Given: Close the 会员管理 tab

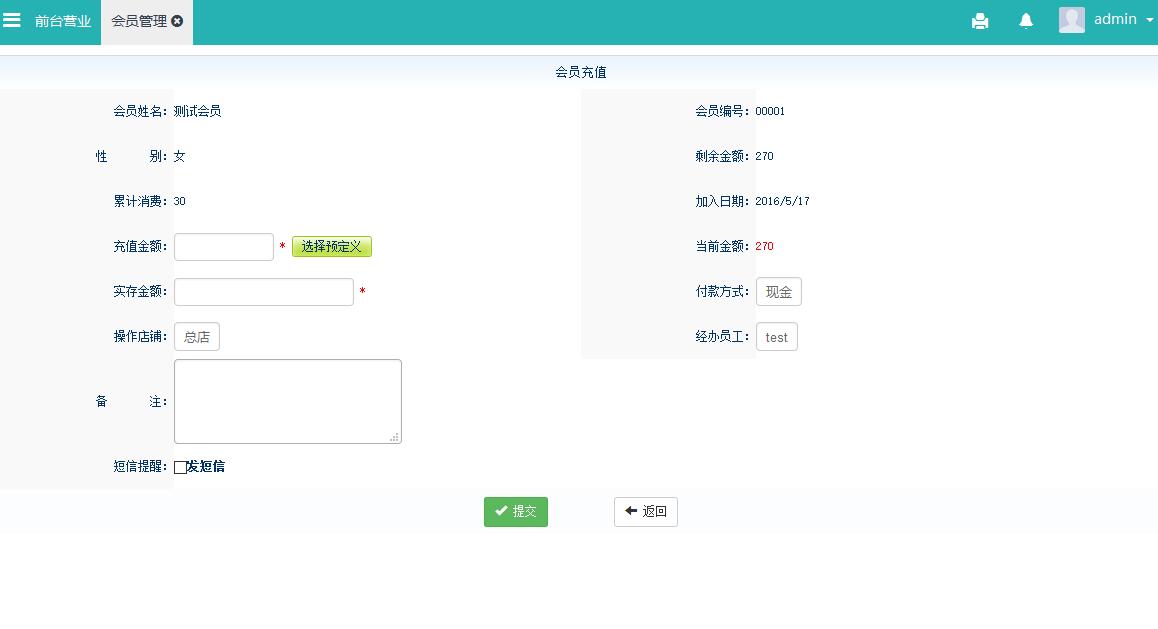Looking at the screenshot, I should pyautogui.click(x=177, y=21).
